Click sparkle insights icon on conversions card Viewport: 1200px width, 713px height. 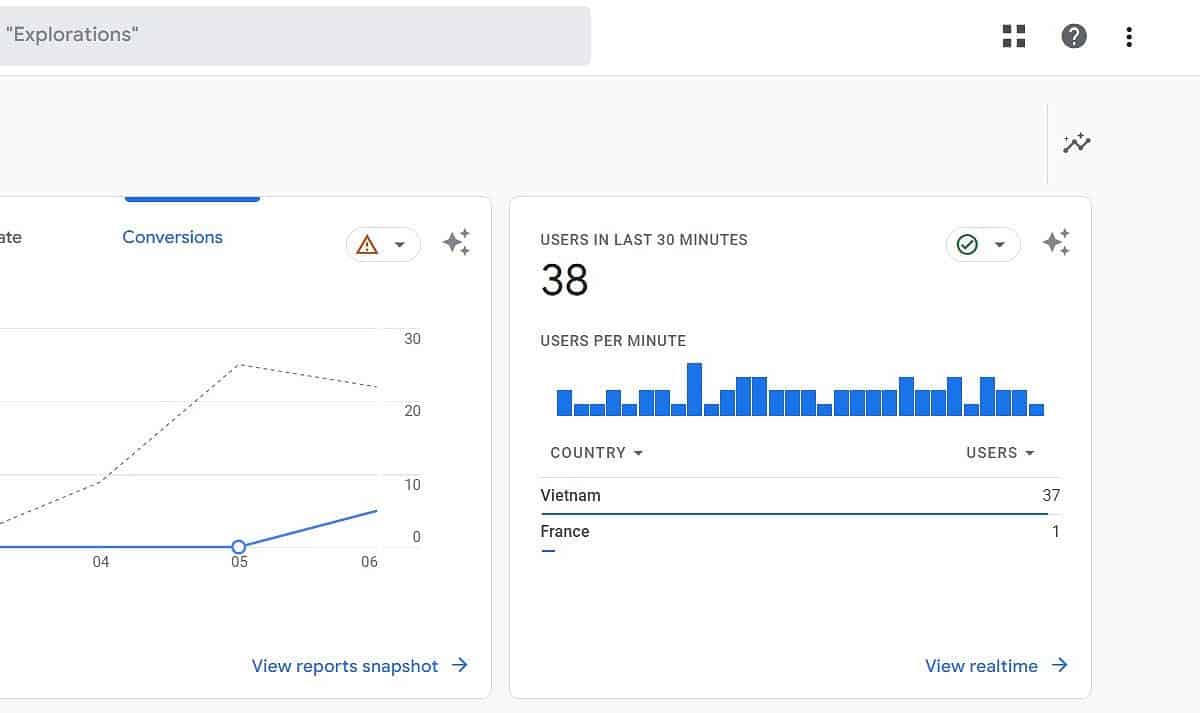(x=456, y=243)
